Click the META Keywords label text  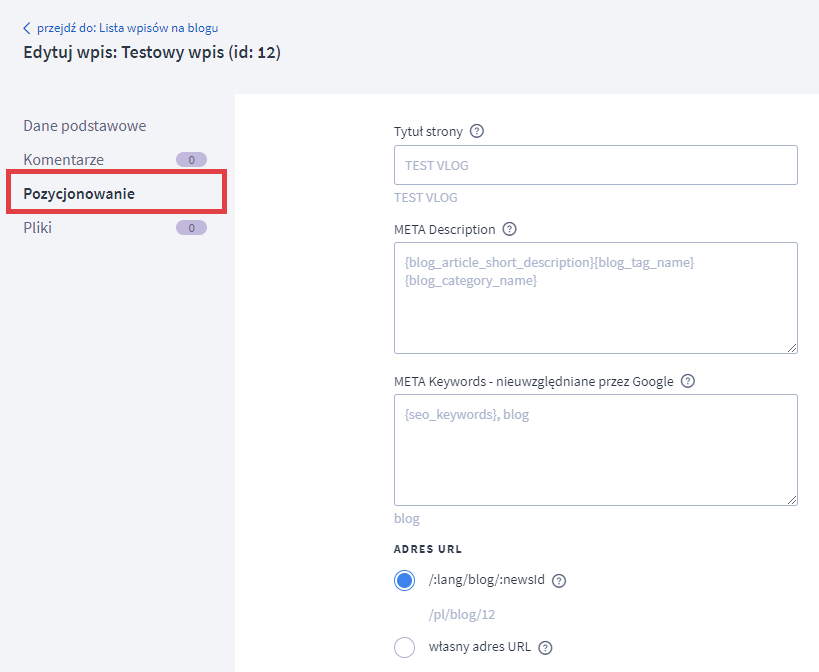click(534, 382)
